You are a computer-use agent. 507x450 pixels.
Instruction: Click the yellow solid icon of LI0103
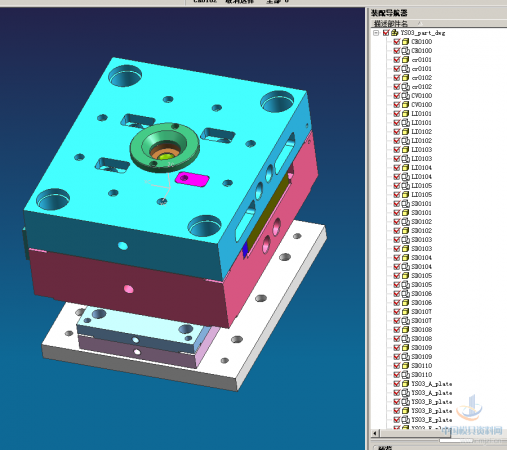tap(405, 150)
